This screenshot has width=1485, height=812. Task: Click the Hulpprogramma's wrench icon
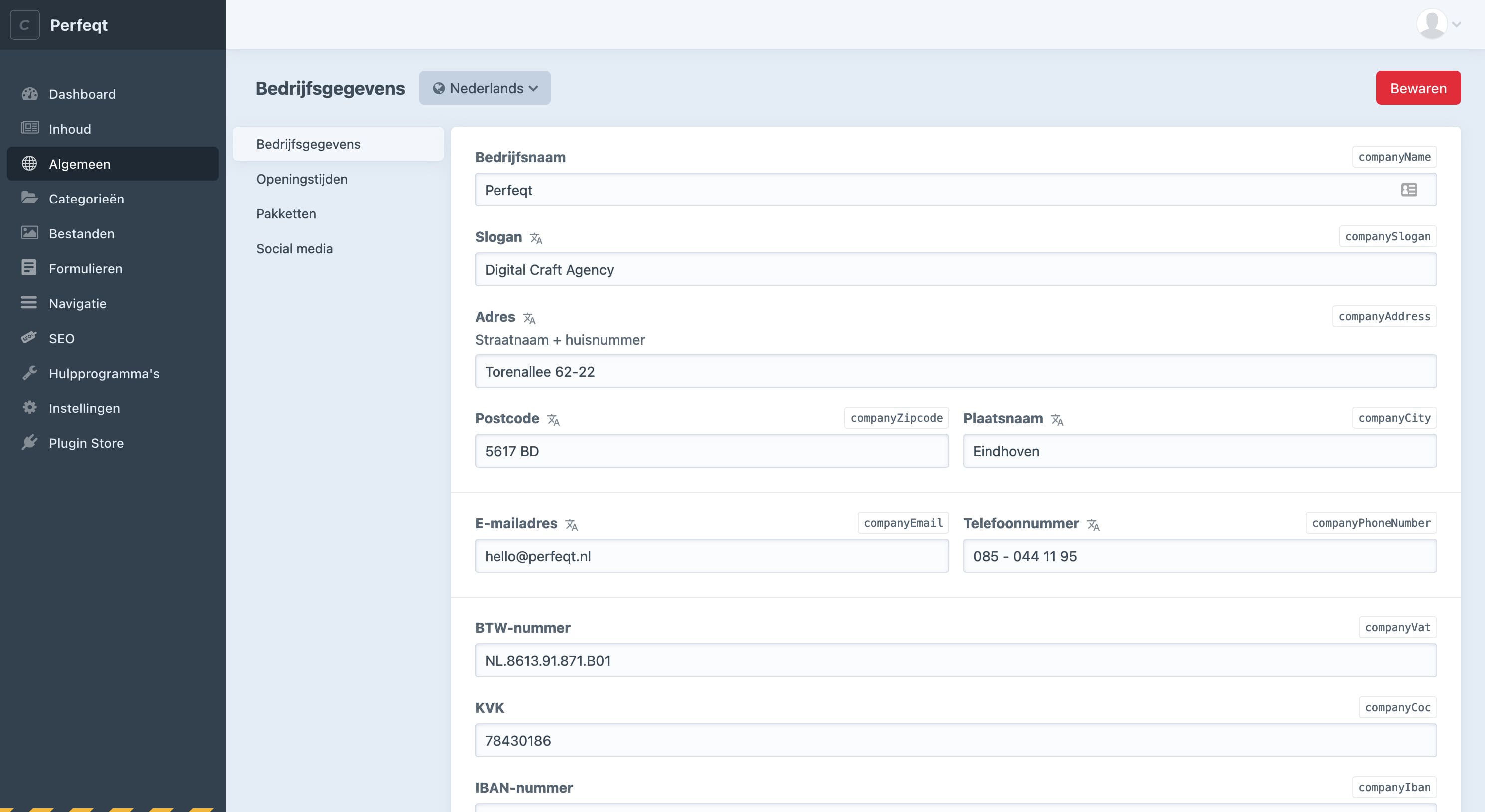29,372
